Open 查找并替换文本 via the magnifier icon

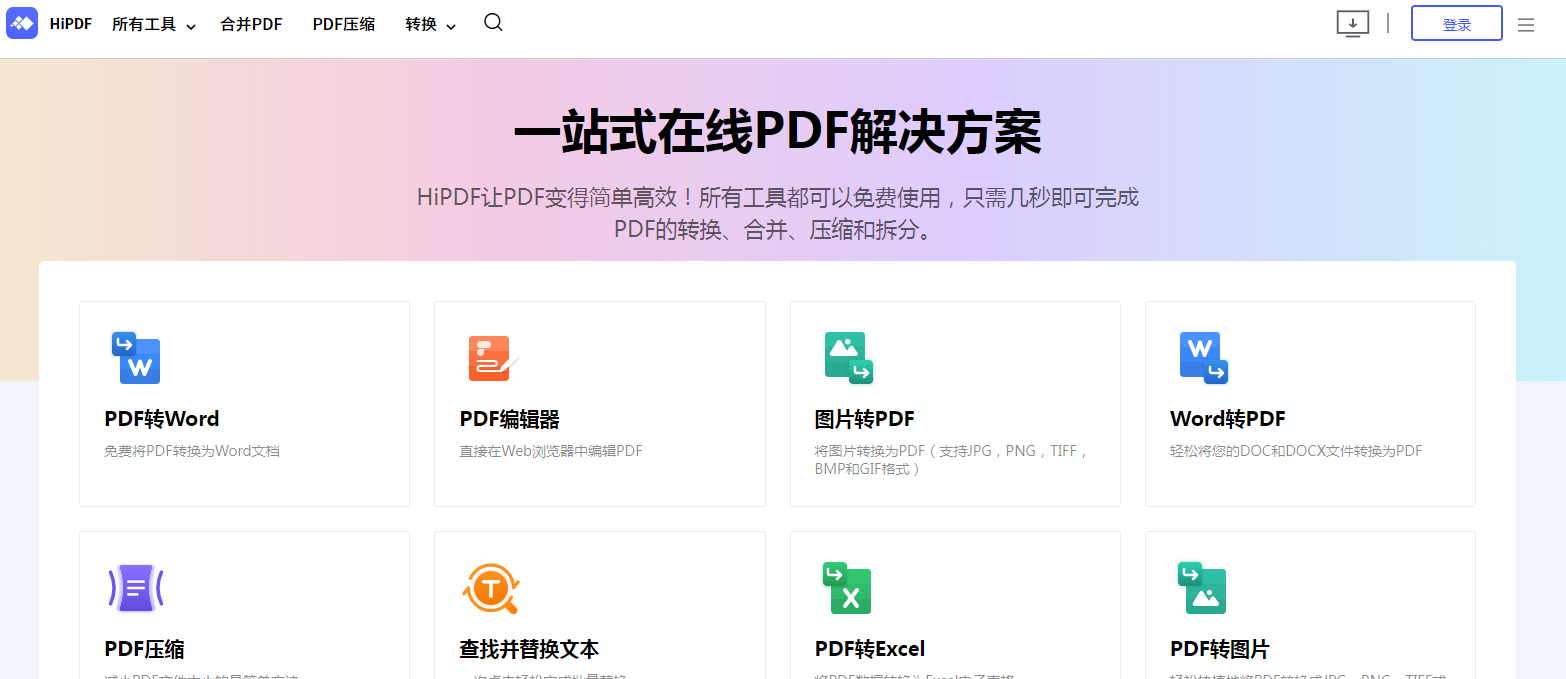pyautogui.click(x=490, y=588)
